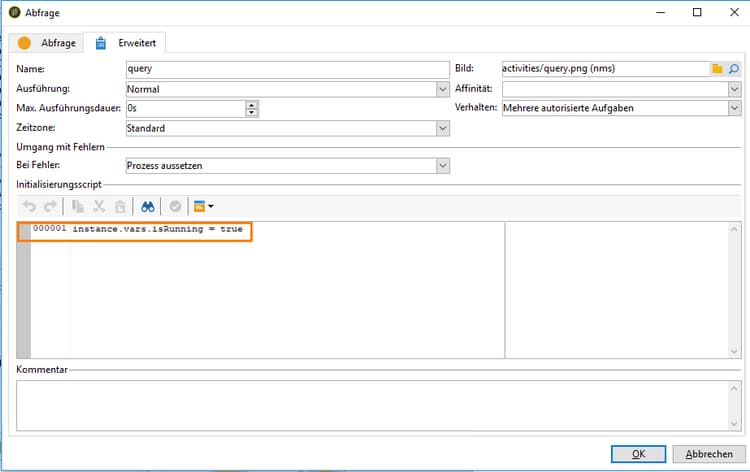750x472 pixels.
Task: Click script editor scrollbar down arrow
Action: click(734, 351)
